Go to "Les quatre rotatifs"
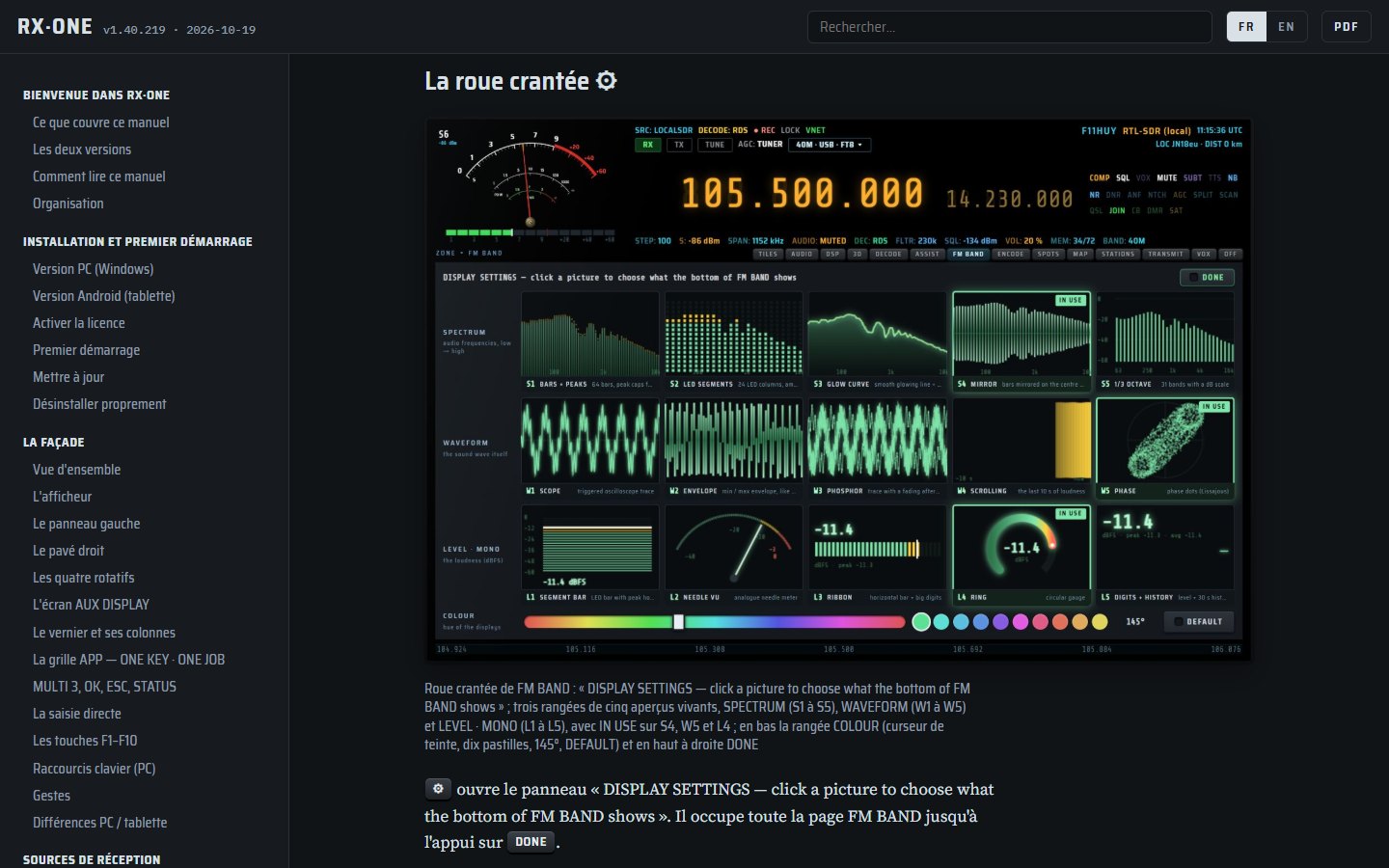The width and height of the screenshot is (1389, 868). click(x=84, y=578)
